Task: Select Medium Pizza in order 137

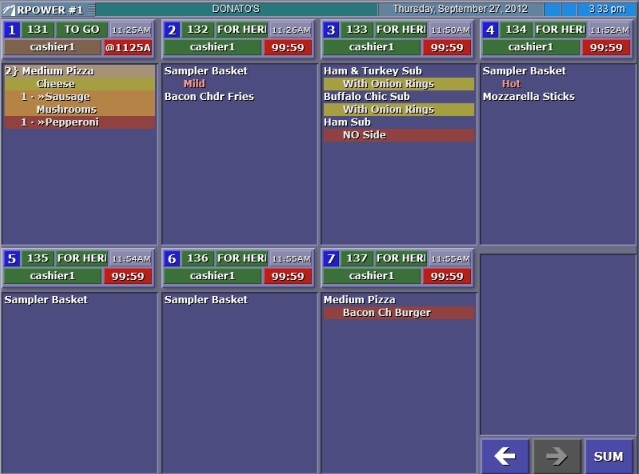Action: click(x=359, y=300)
